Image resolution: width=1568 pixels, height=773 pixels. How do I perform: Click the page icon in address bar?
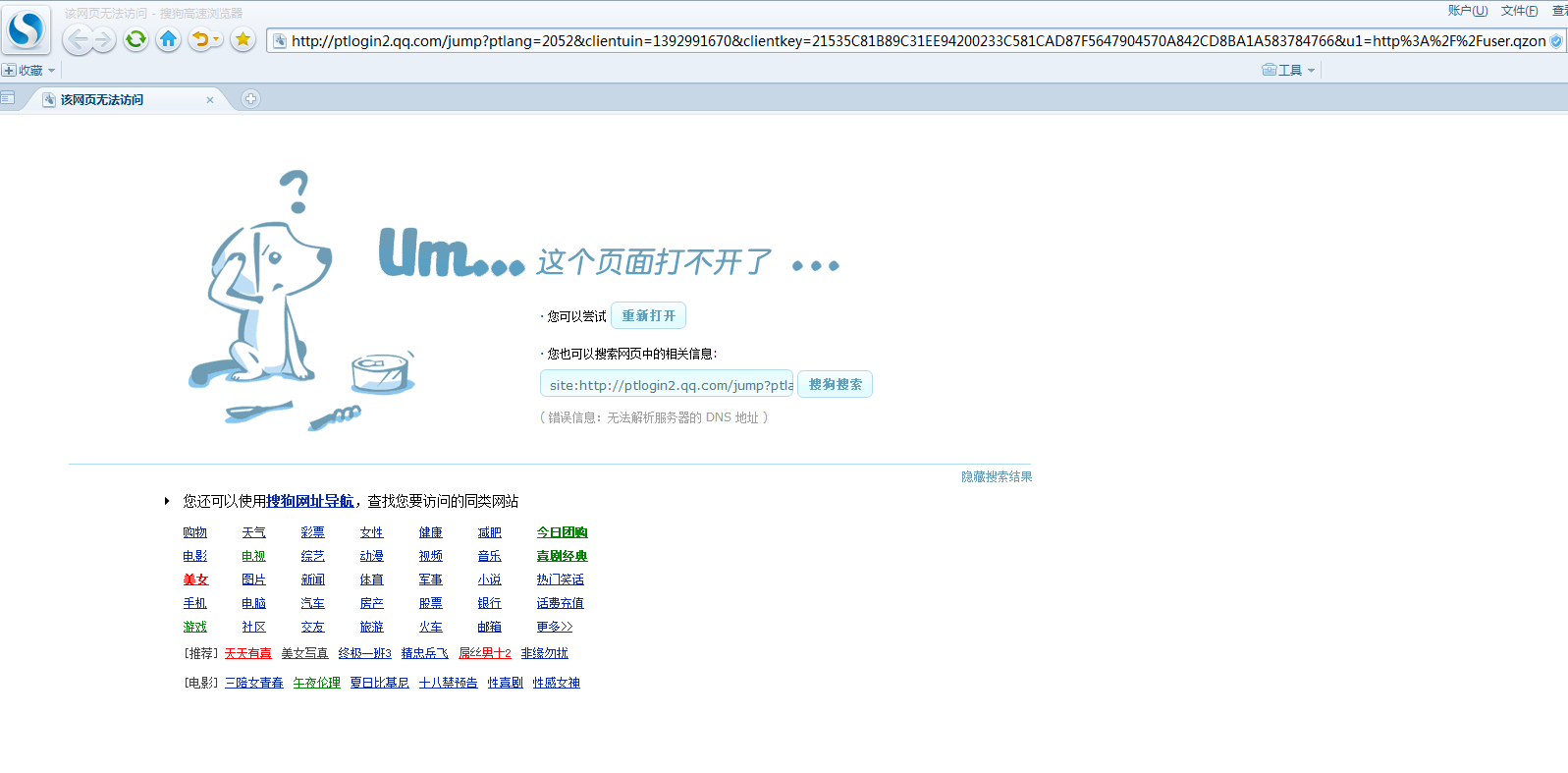pyautogui.click(x=280, y=41)
